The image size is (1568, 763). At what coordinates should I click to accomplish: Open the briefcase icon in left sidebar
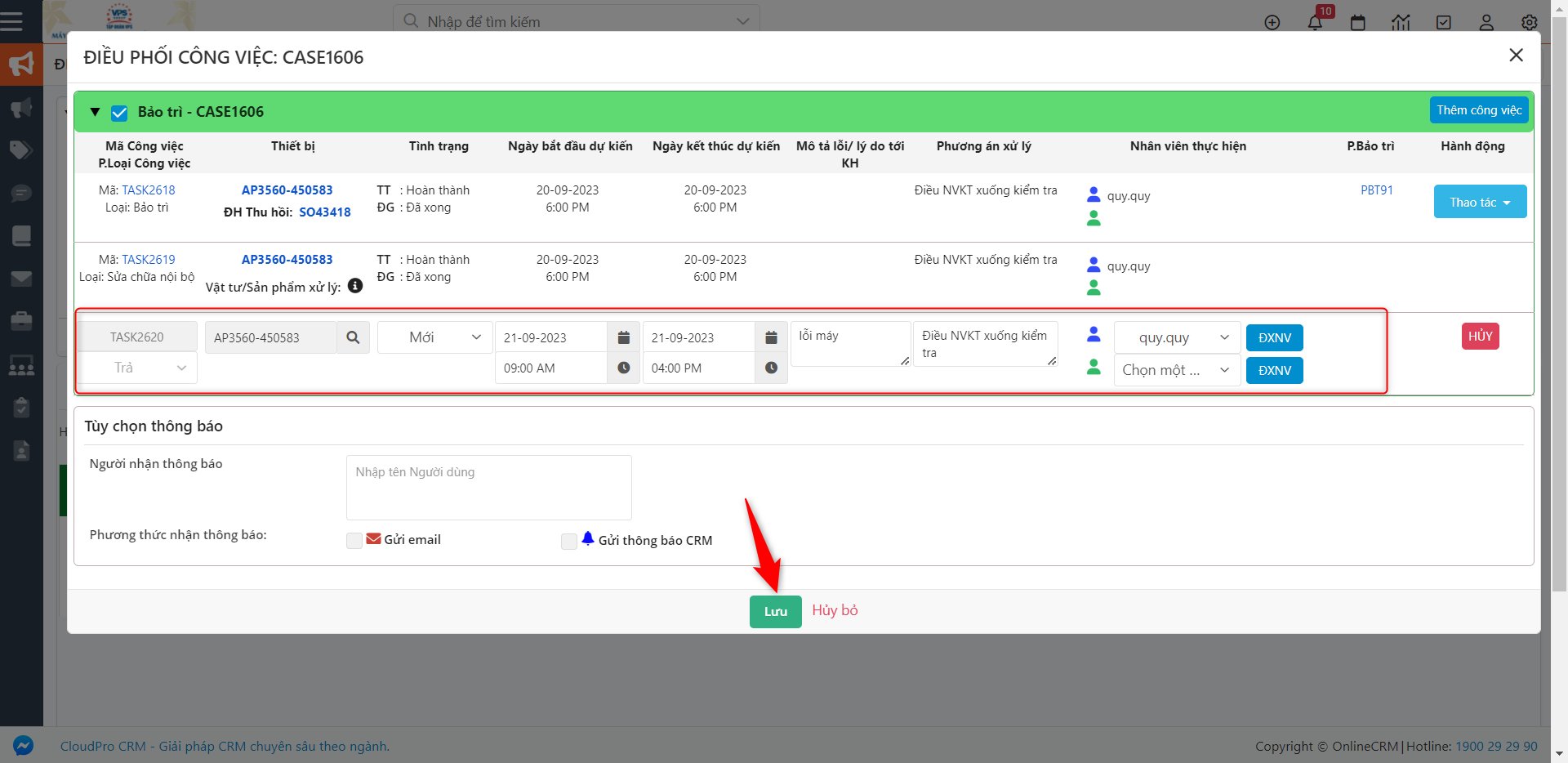(x=21, y=321)
